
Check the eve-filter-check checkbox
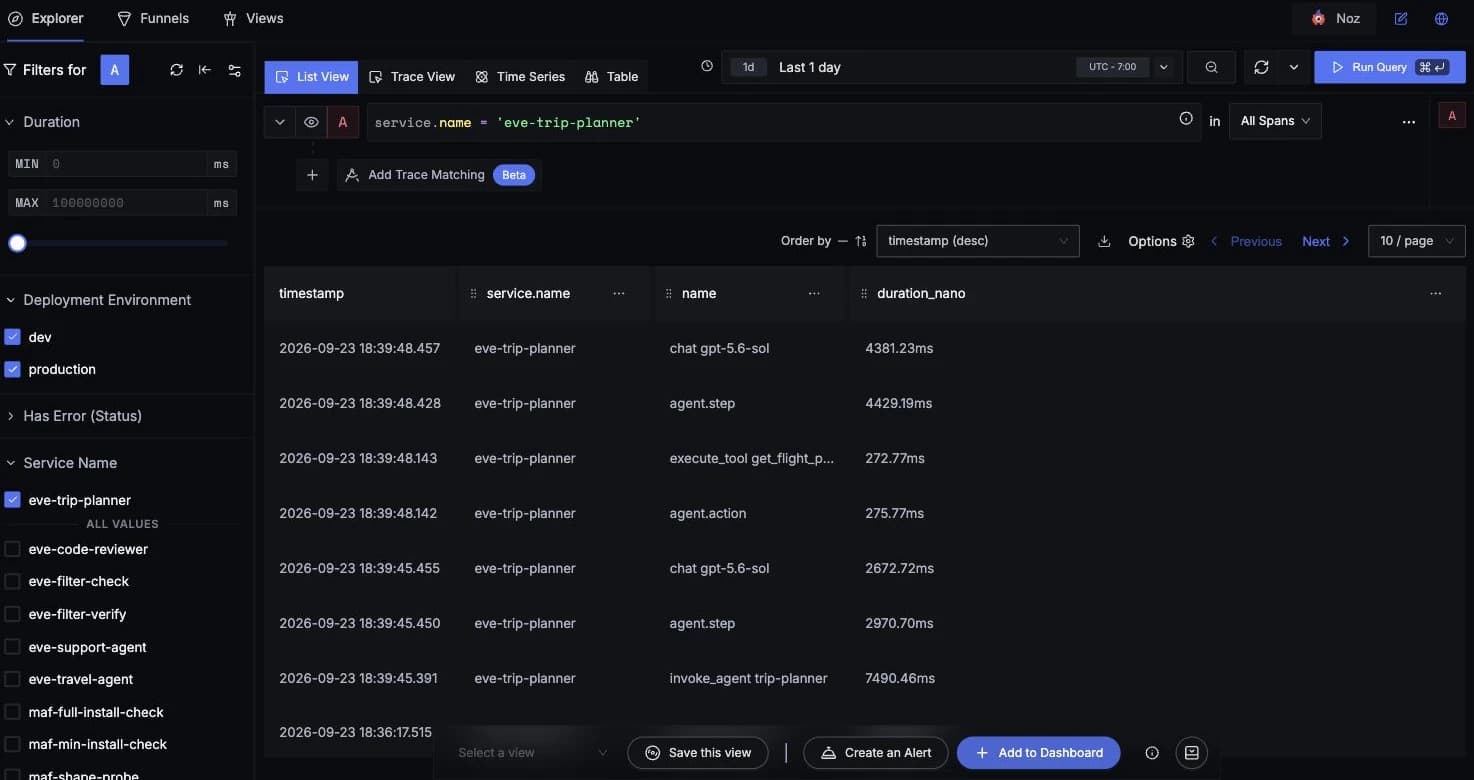point(13,581)
